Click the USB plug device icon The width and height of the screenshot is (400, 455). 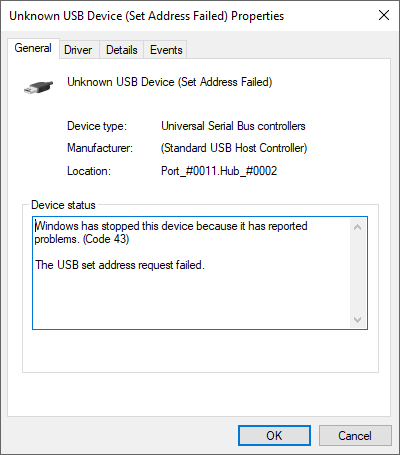(x=39, y=87)
